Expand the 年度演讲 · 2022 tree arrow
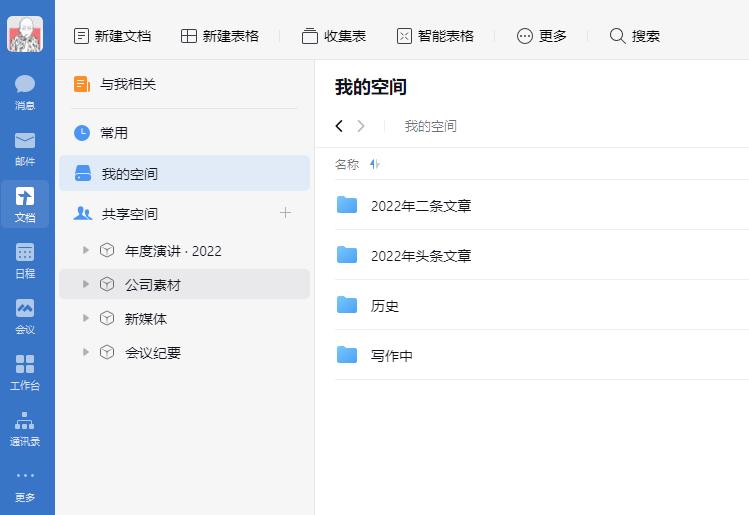749x515 pixels. click(86, 250)
